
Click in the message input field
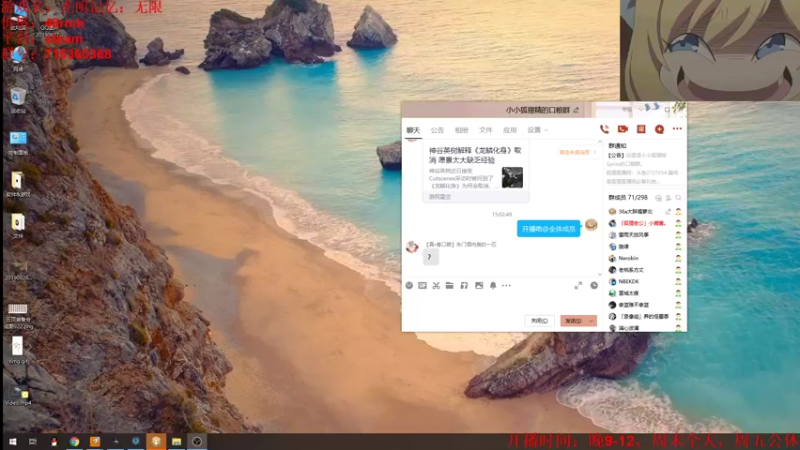coord(502,302)
